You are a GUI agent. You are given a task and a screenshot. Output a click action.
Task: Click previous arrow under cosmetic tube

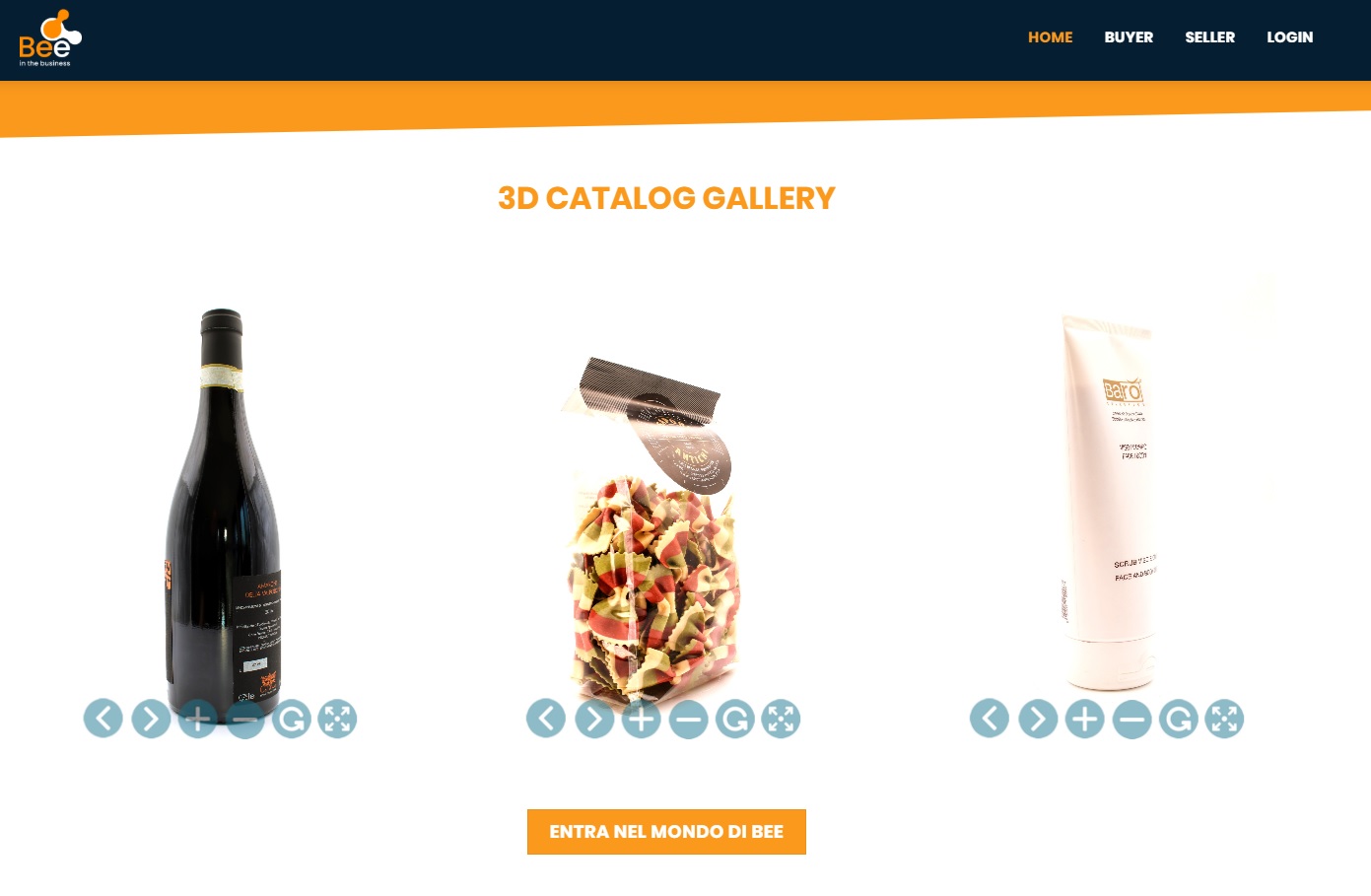coord(990,719)
